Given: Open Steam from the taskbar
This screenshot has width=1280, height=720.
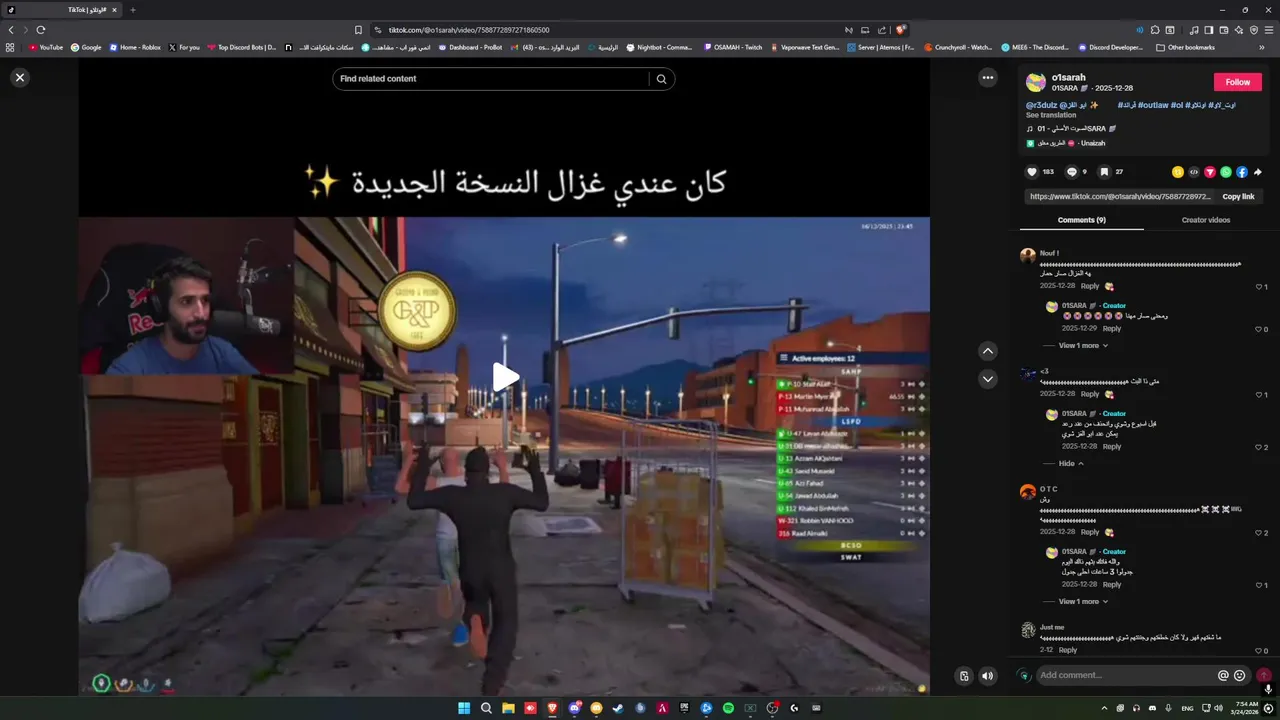Looking at the screenshot, I should tap(618, 708).
